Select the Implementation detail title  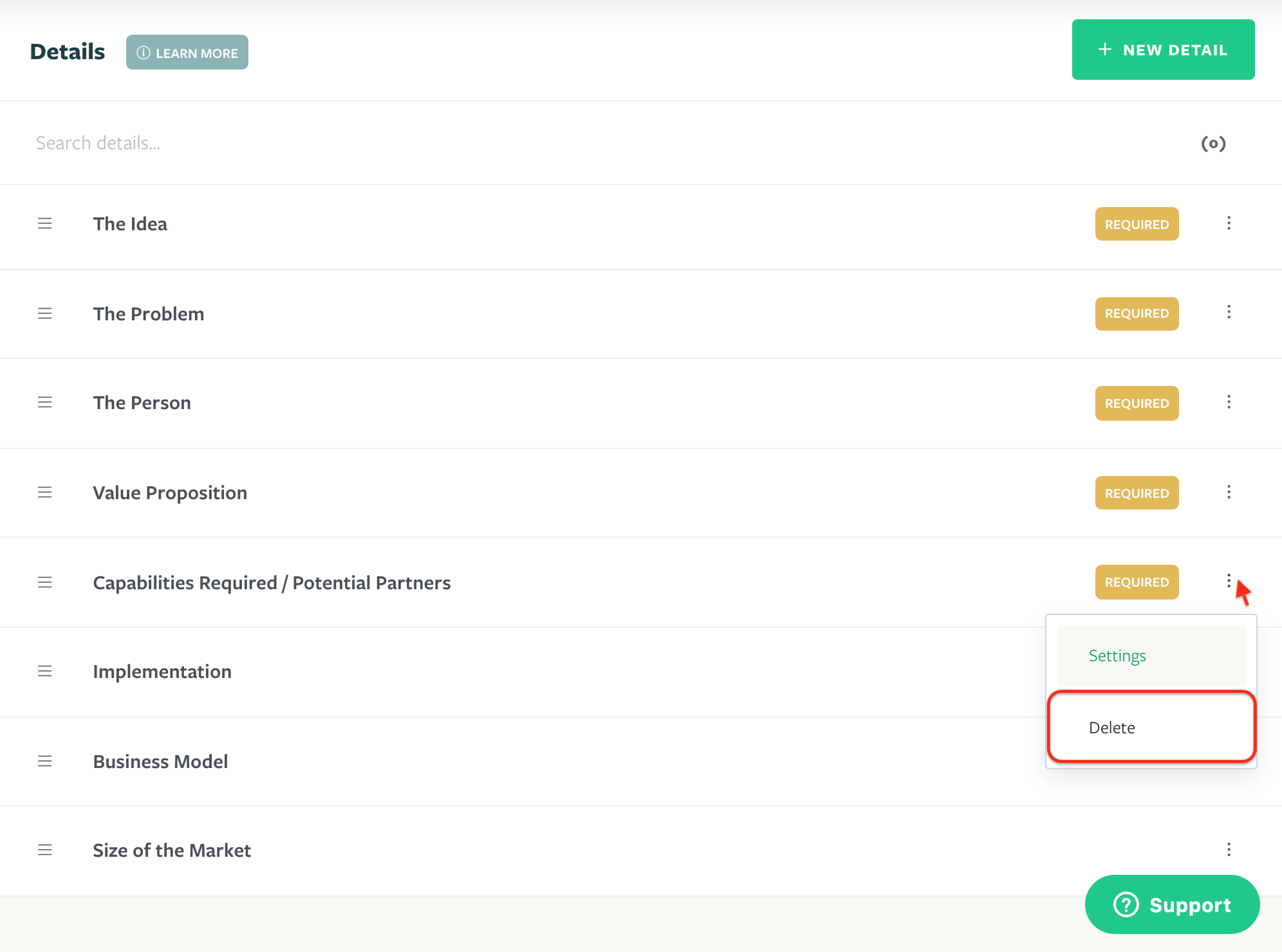coord(162,672)
